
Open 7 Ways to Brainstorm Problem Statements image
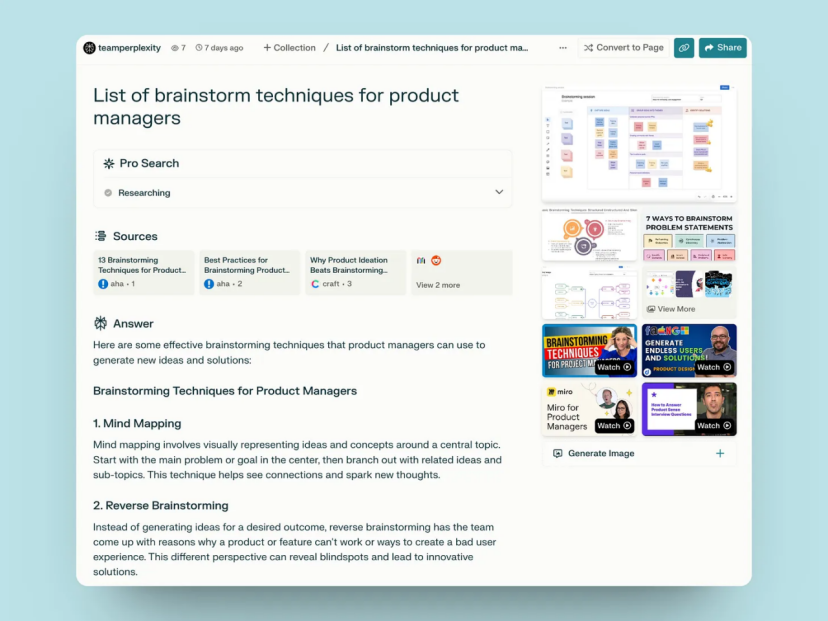[689, 235]
